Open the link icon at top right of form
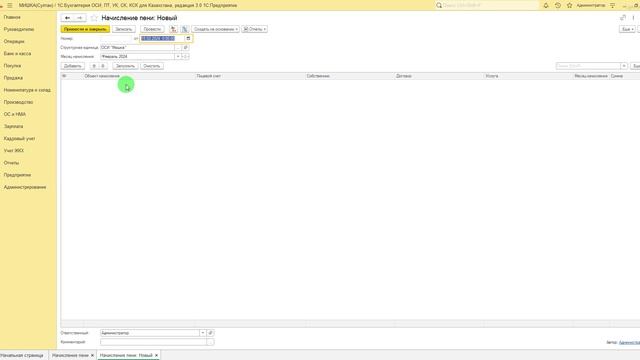The image size is (640, 360). 623,18
